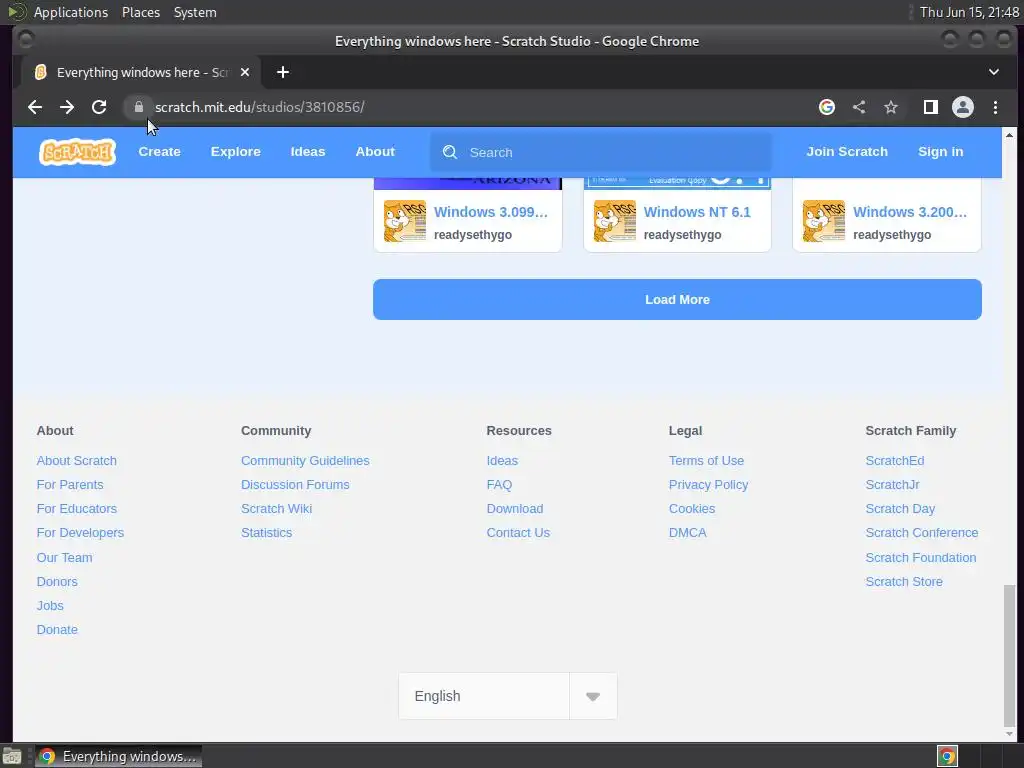
Task: Click the share page icon
Action: pyautogui.click(x=859, y=107)
